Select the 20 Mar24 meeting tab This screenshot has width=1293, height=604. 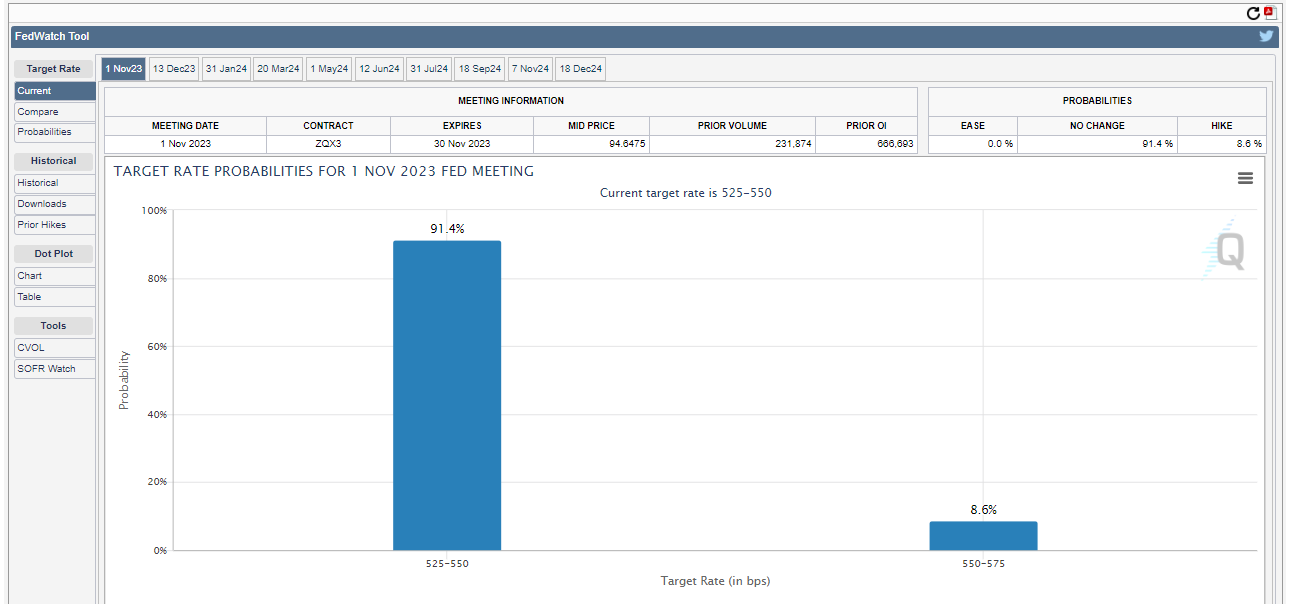[x=278, y=69]
